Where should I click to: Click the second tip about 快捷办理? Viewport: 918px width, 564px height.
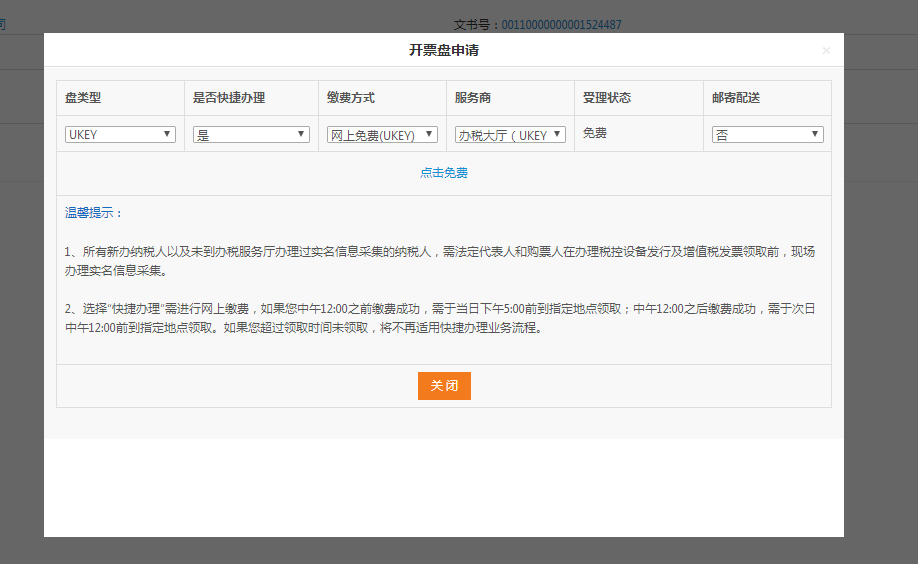440,318
